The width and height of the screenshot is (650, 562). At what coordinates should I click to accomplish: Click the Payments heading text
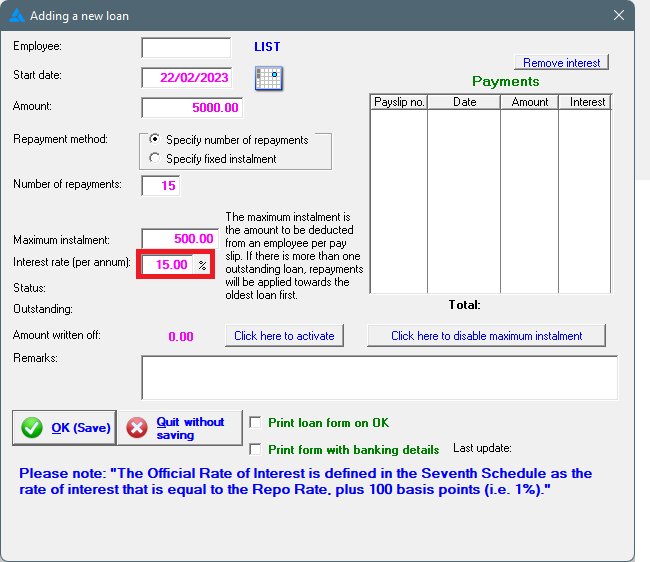(505, 81)
